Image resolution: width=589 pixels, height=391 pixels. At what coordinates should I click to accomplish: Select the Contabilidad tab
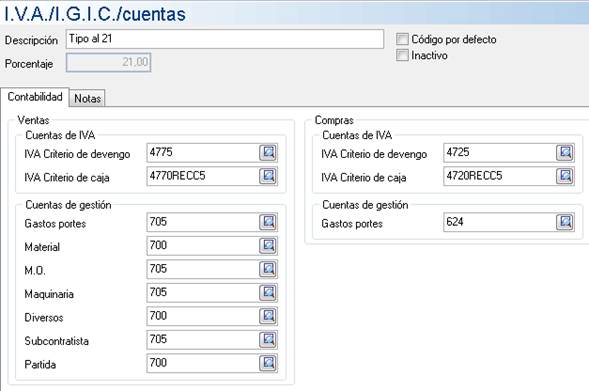click(35, 97)
